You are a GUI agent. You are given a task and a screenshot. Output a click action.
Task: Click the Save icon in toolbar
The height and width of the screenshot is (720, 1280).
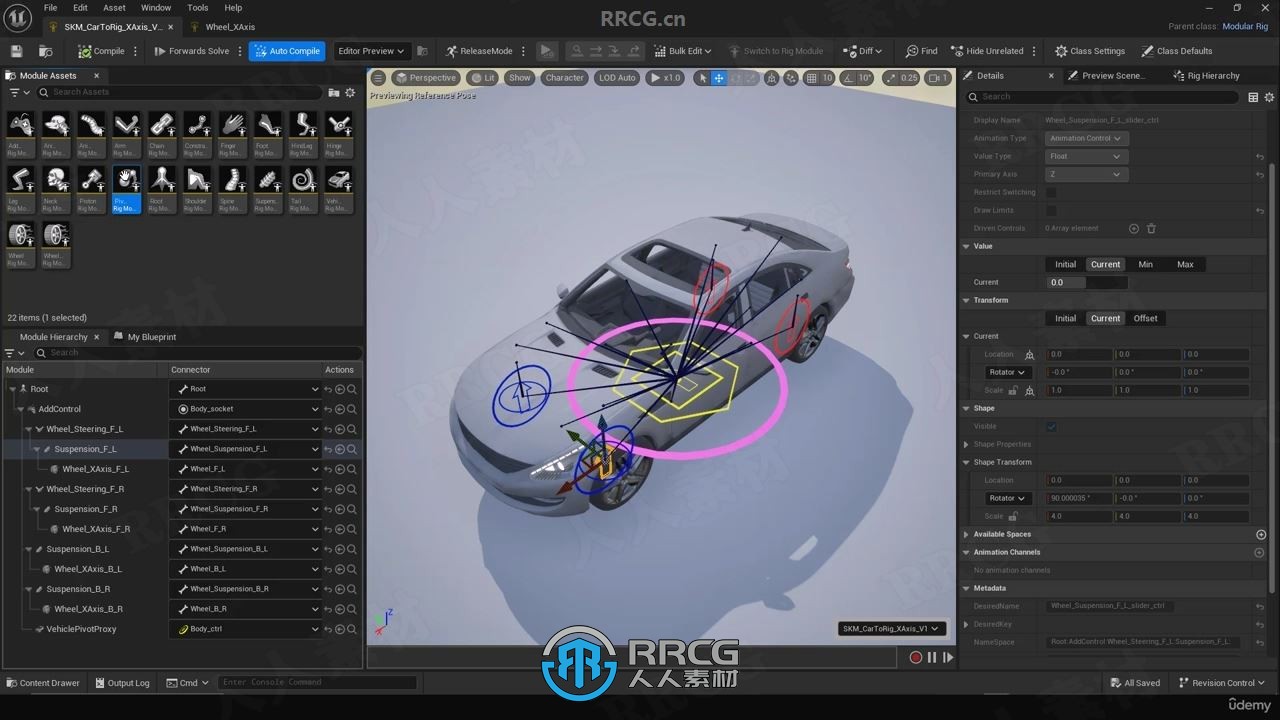coord(16,51)
